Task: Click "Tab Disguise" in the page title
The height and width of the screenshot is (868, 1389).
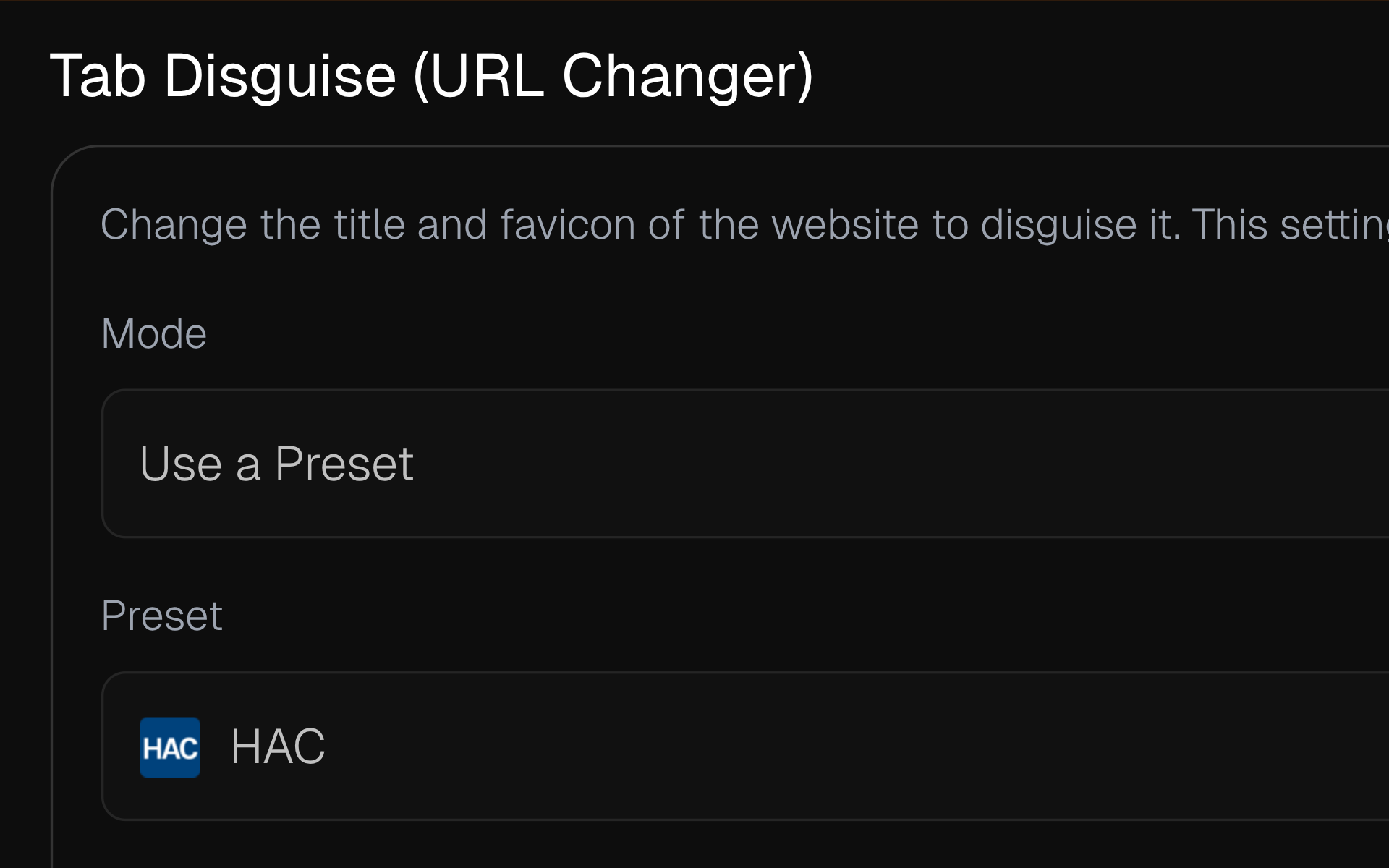Action: (x=223, y=76)
